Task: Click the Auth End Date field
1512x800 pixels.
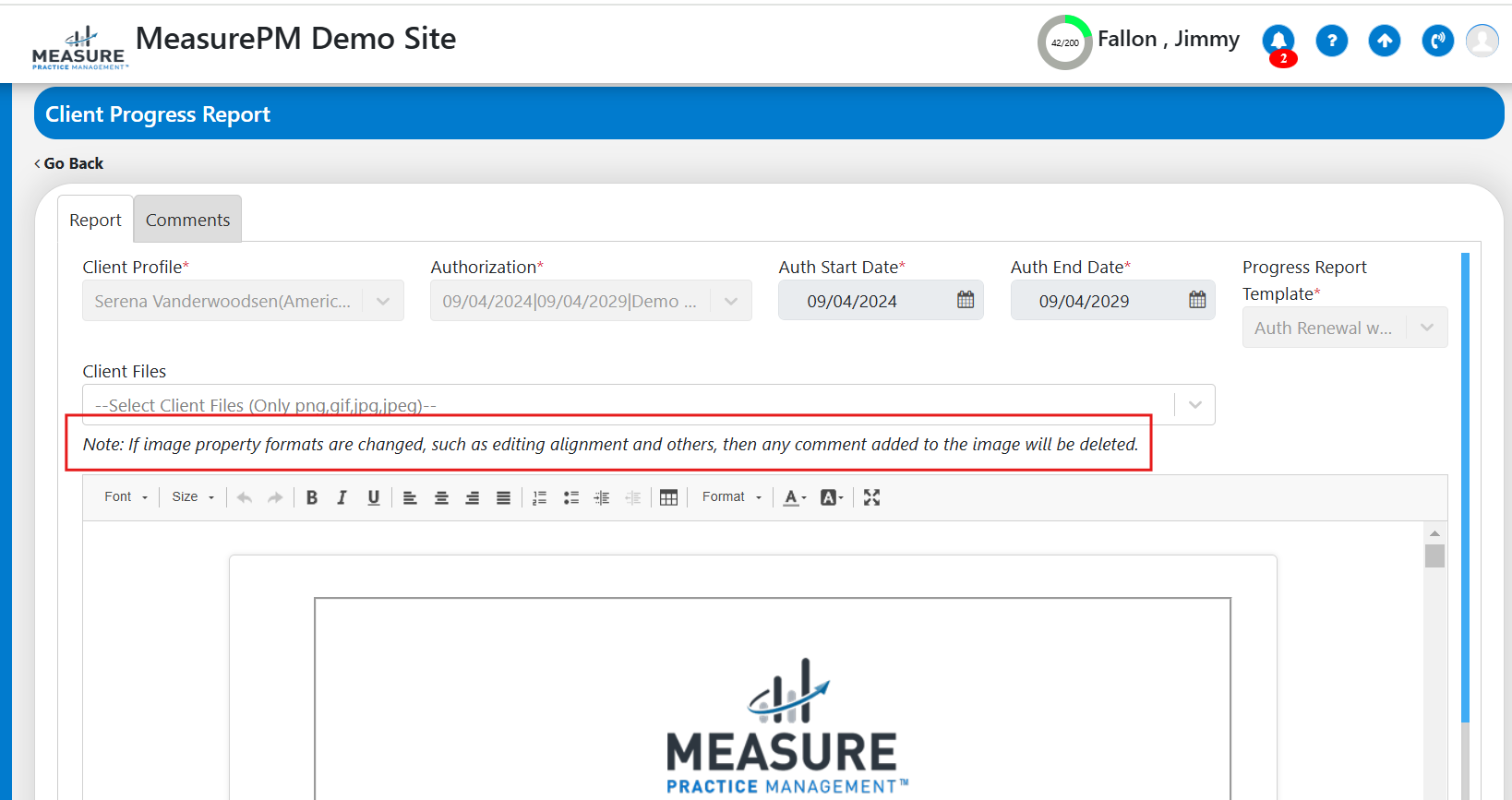Action: [1113, 301]
